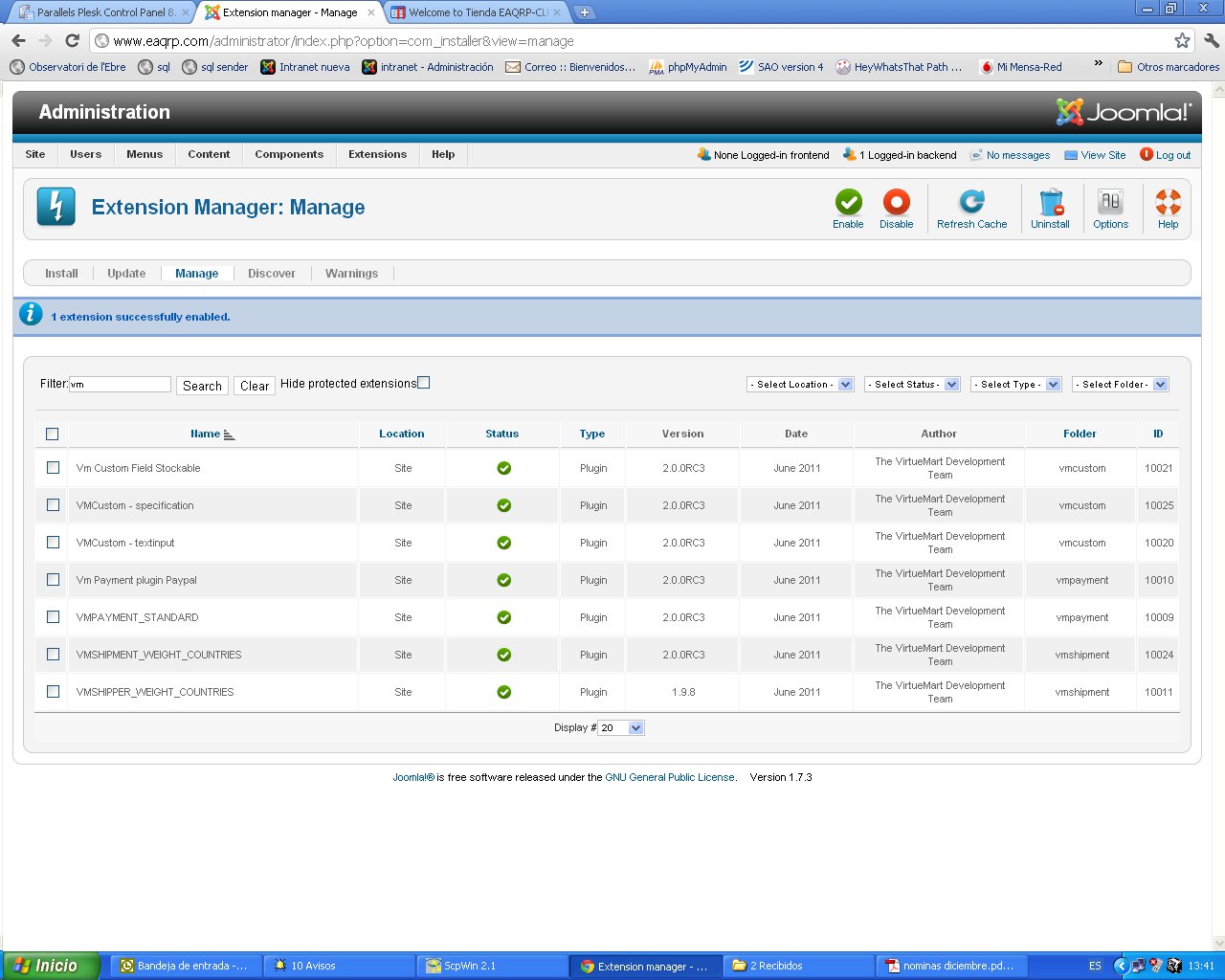Check the VMSHIPMENT_WEIGHT_COUNTRIES row checkbox
1225x980 pixels.
(x=53, y=655)
